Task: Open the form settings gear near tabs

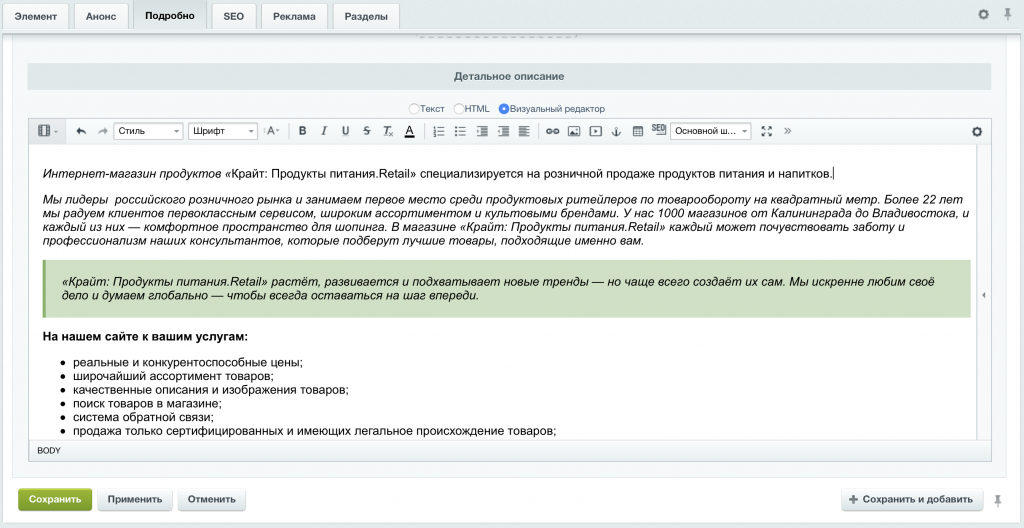Action: (x=984, y=14)
